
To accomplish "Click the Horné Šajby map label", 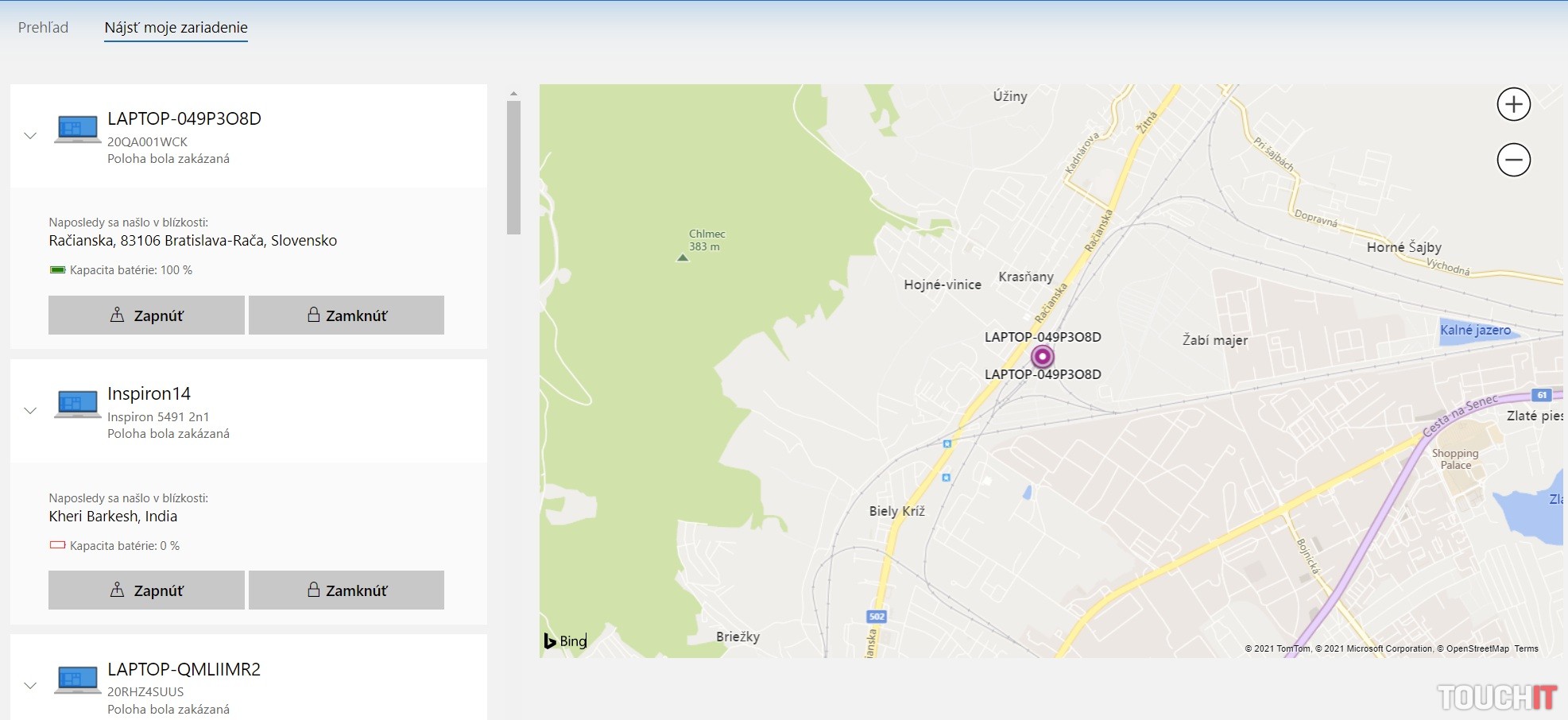I will 1404,247.
